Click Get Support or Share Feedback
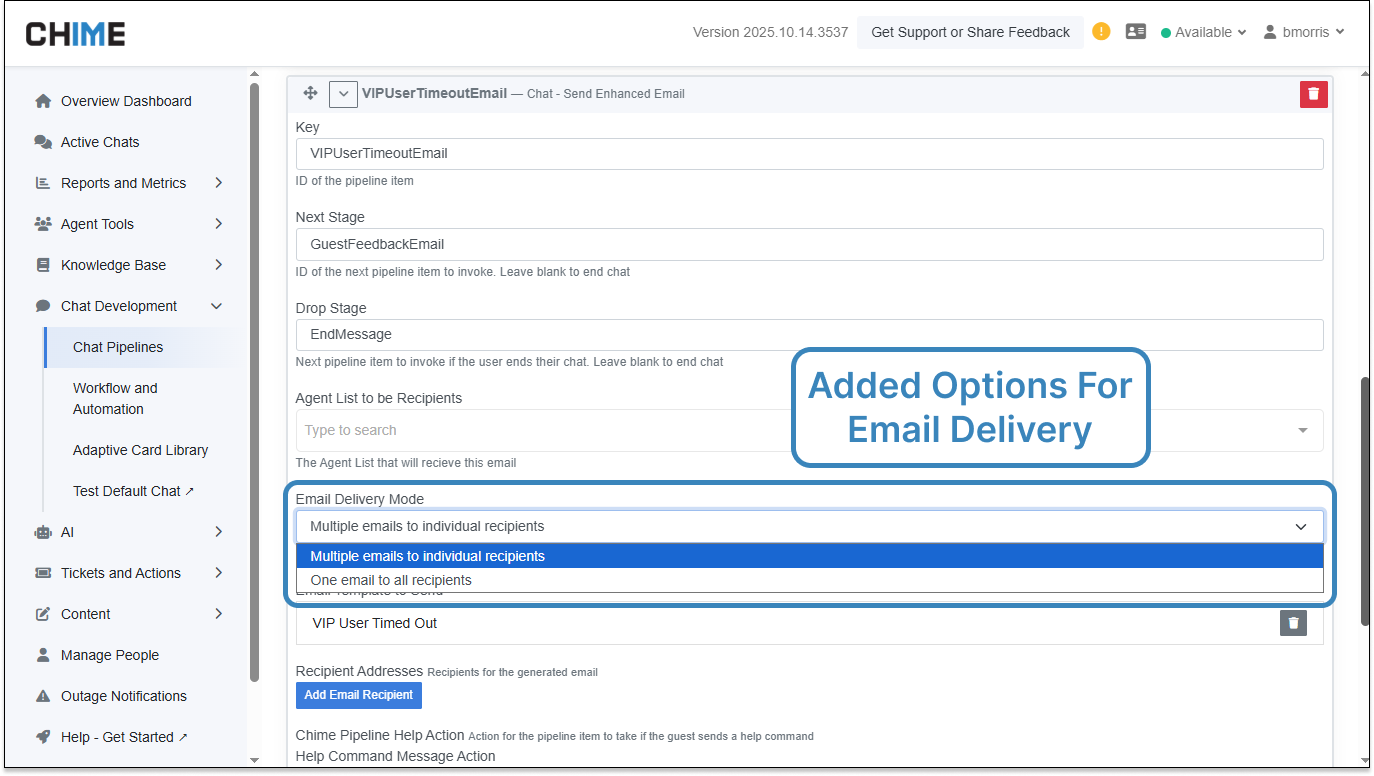Viewport: 1374px width, 776px height. point(970,32)
